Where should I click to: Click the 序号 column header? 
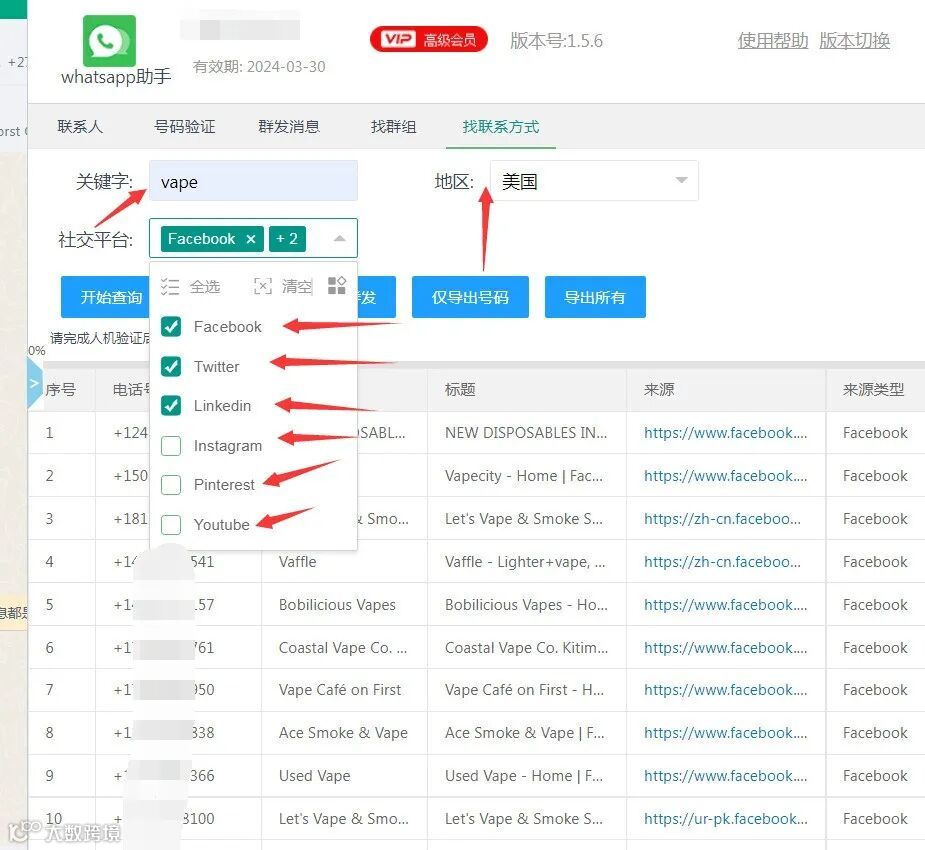coord(61,389)
